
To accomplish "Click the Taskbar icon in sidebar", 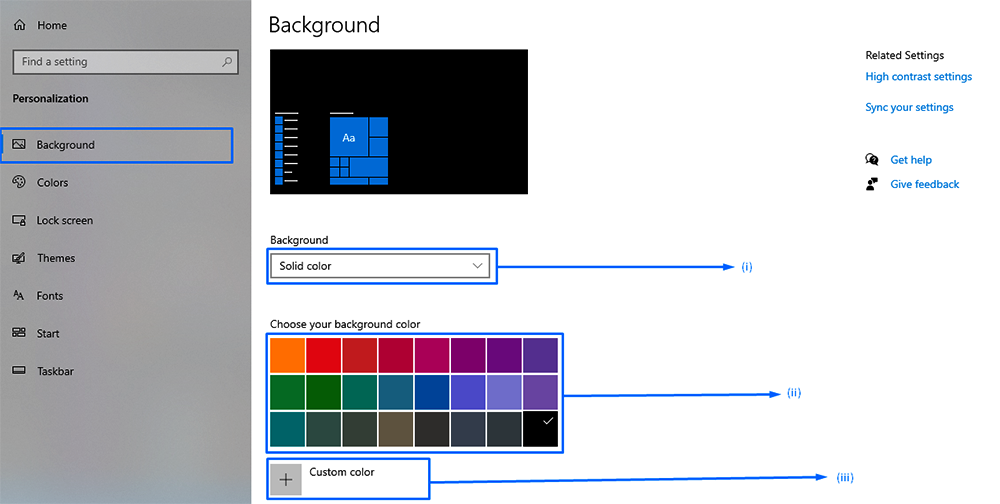I will [x=18, y=371].
